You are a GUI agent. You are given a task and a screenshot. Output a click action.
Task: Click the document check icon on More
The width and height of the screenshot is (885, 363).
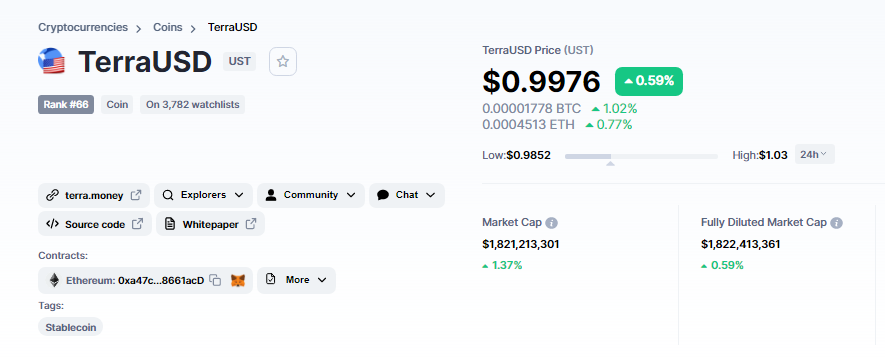(270, 279)
